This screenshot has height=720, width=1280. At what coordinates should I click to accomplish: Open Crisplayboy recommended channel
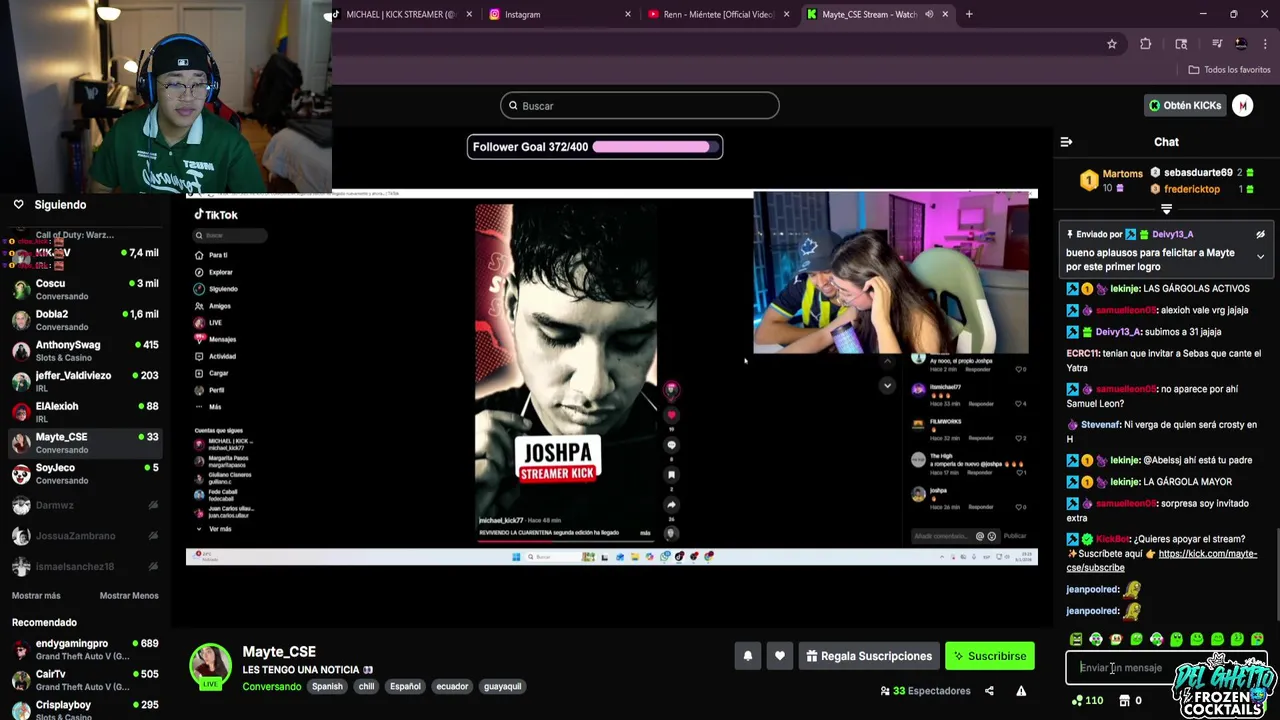pyautogui.click(x=85, y=710)
